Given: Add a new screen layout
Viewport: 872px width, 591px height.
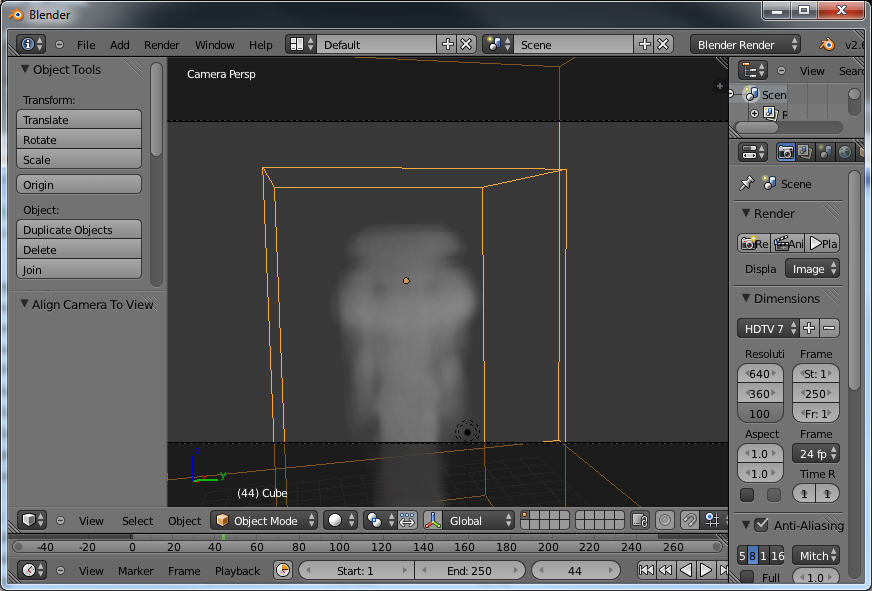Looking at the screenshot, I should point(447,44).
